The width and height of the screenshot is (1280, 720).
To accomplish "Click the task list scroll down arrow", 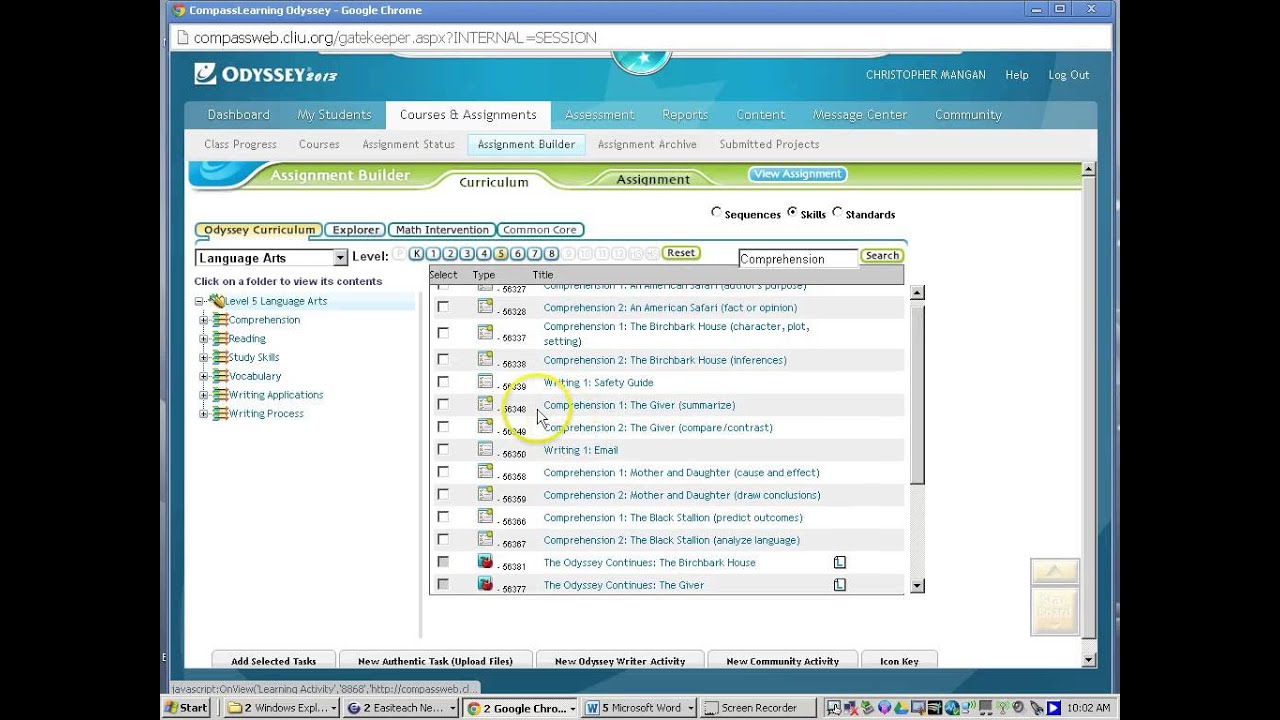I will [x=917, y=585].
